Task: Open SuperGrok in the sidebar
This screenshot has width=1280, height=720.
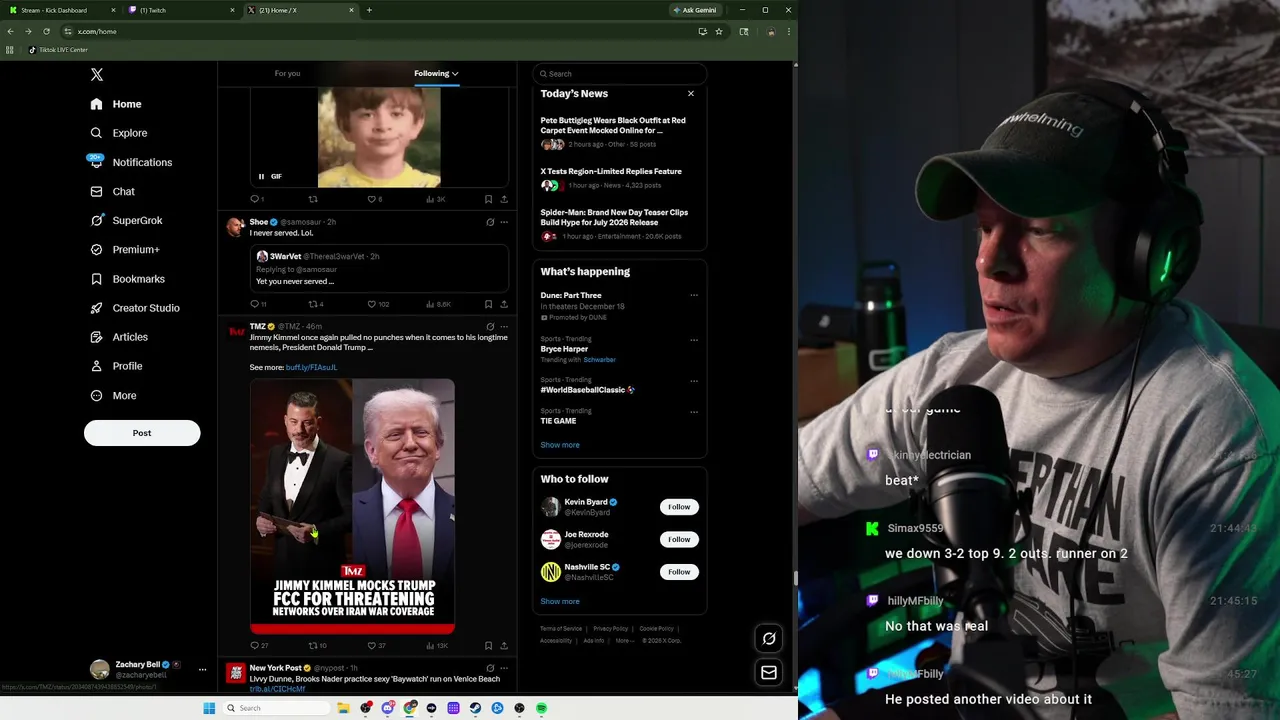Action: (x=126, y=220)
